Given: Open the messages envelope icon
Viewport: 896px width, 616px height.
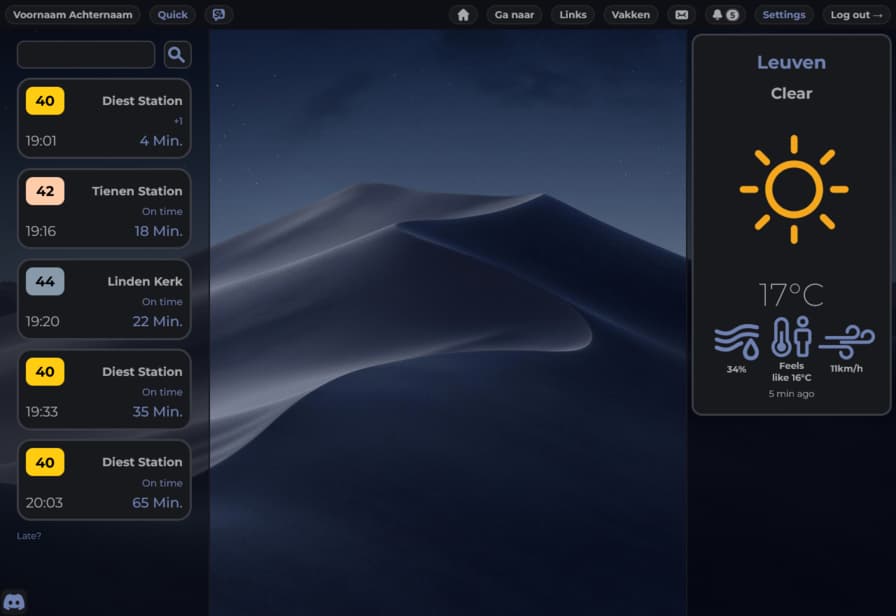Looking at the screenshot, I should pyautogui.click(x=681, y=15).
